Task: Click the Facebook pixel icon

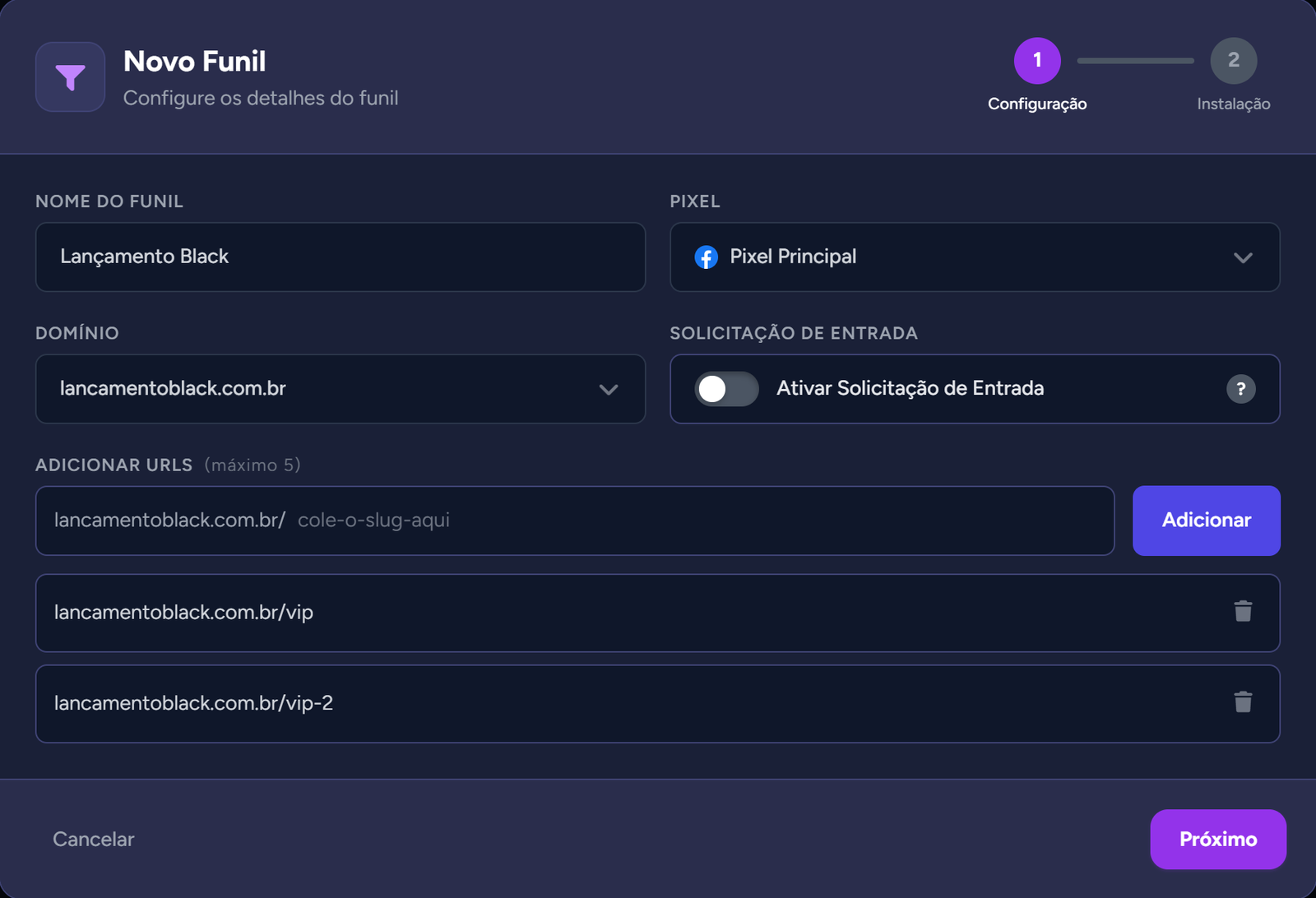Action: tap(706, 257)
